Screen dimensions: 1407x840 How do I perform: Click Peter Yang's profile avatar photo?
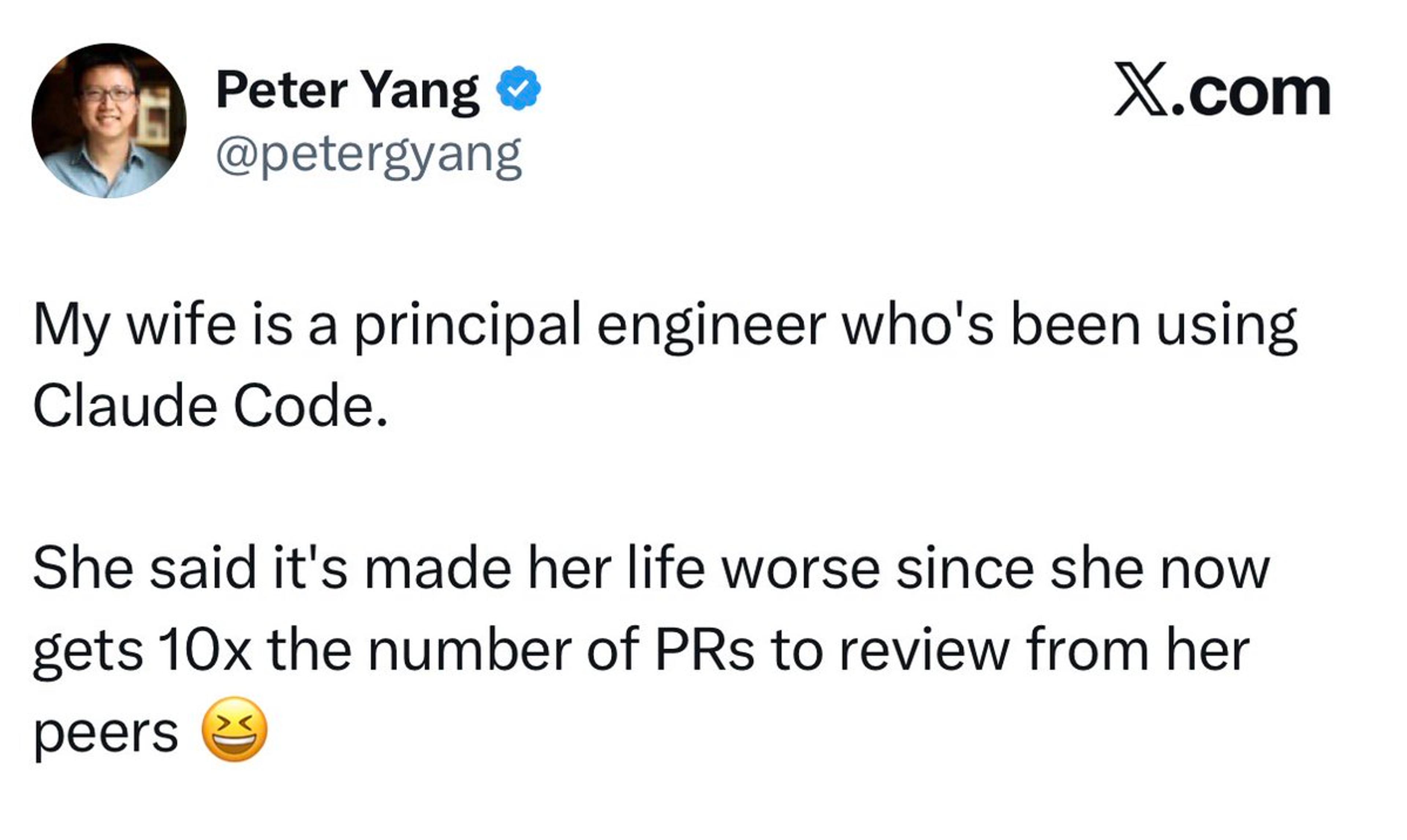(x=109, y=121)
